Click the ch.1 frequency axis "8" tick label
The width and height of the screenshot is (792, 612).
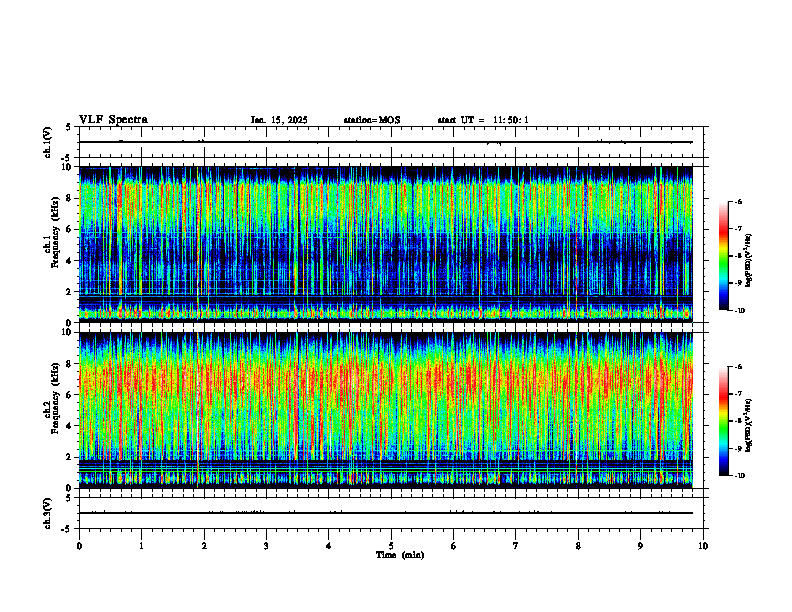pos(69,198)
